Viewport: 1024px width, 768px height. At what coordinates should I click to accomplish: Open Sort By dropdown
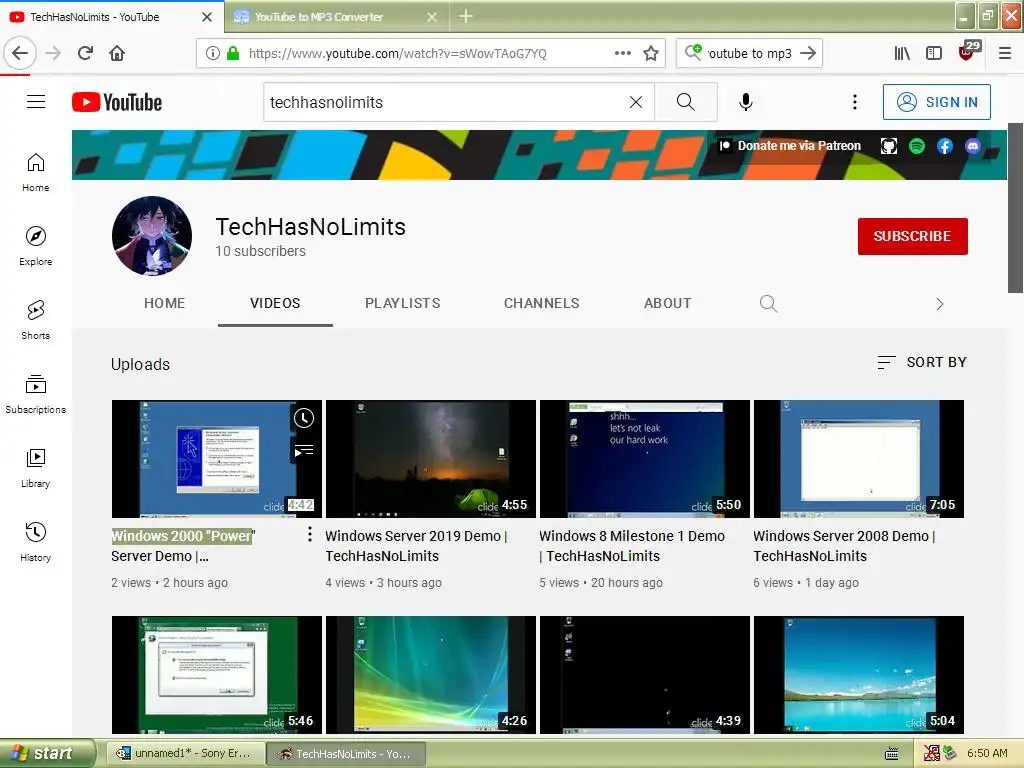pos(921,362)
